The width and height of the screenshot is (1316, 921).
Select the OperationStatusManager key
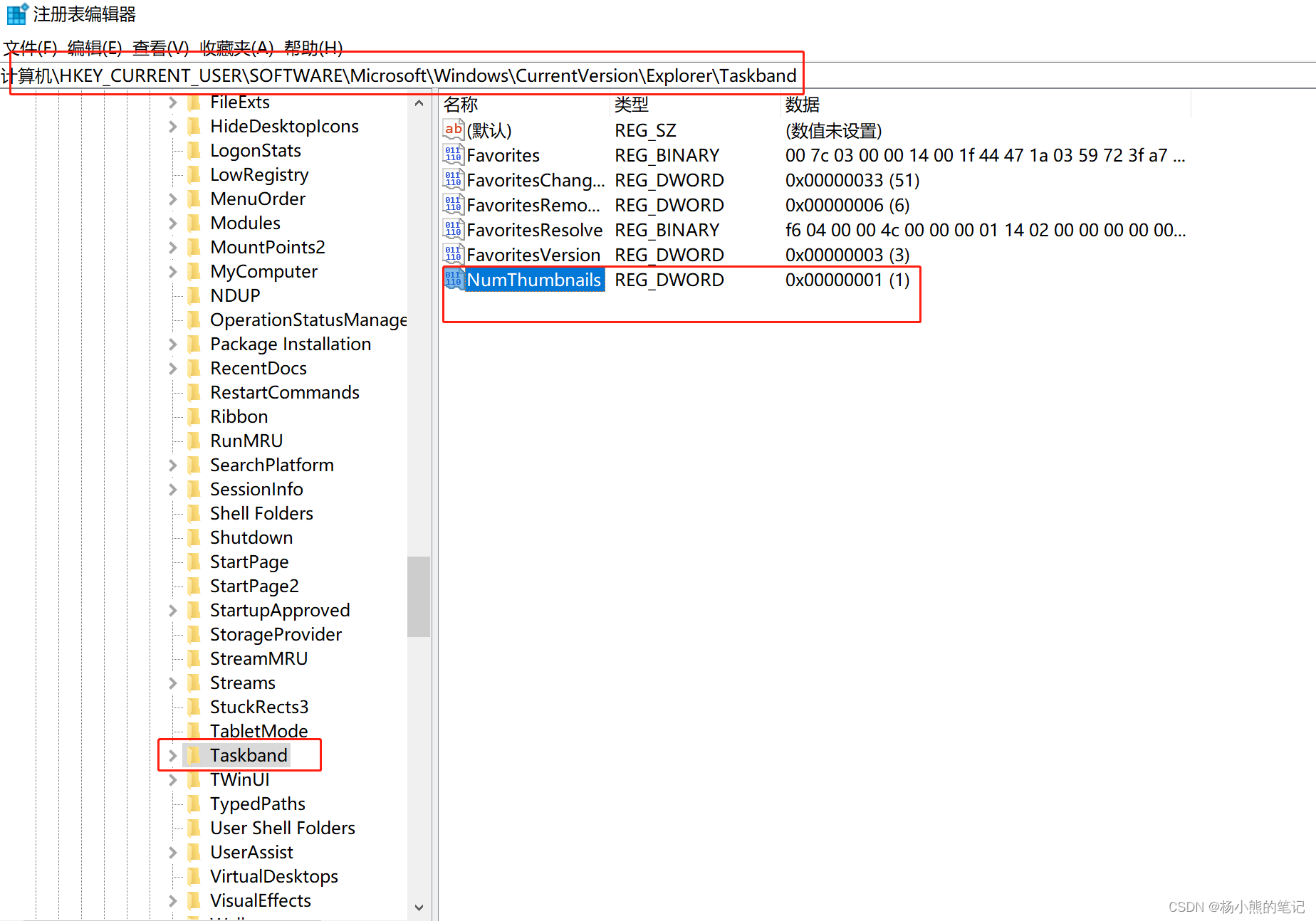(x=308, y=320)
